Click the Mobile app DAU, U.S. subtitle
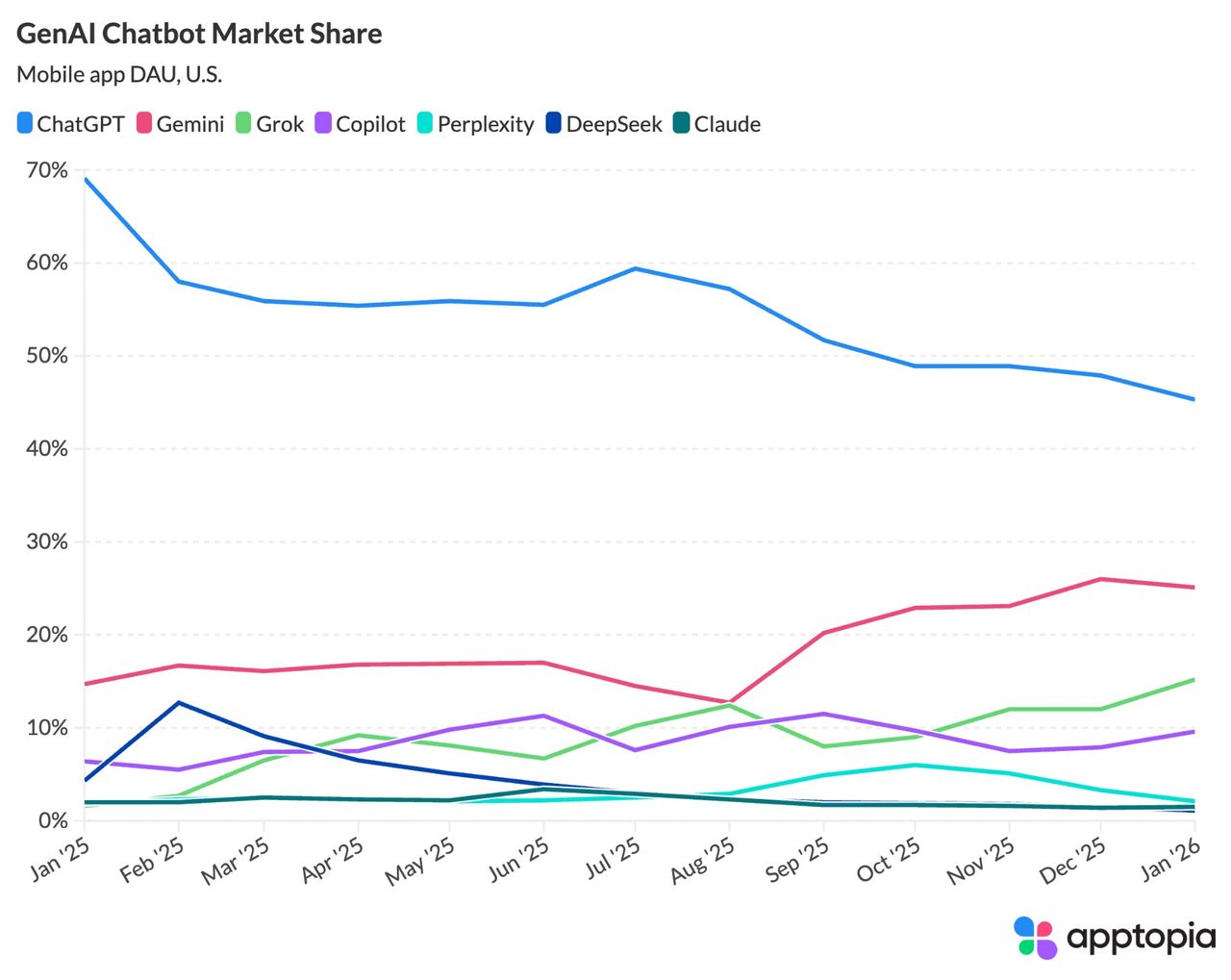The height and width of the screenshot is (980, 1231). pos(119,74)
